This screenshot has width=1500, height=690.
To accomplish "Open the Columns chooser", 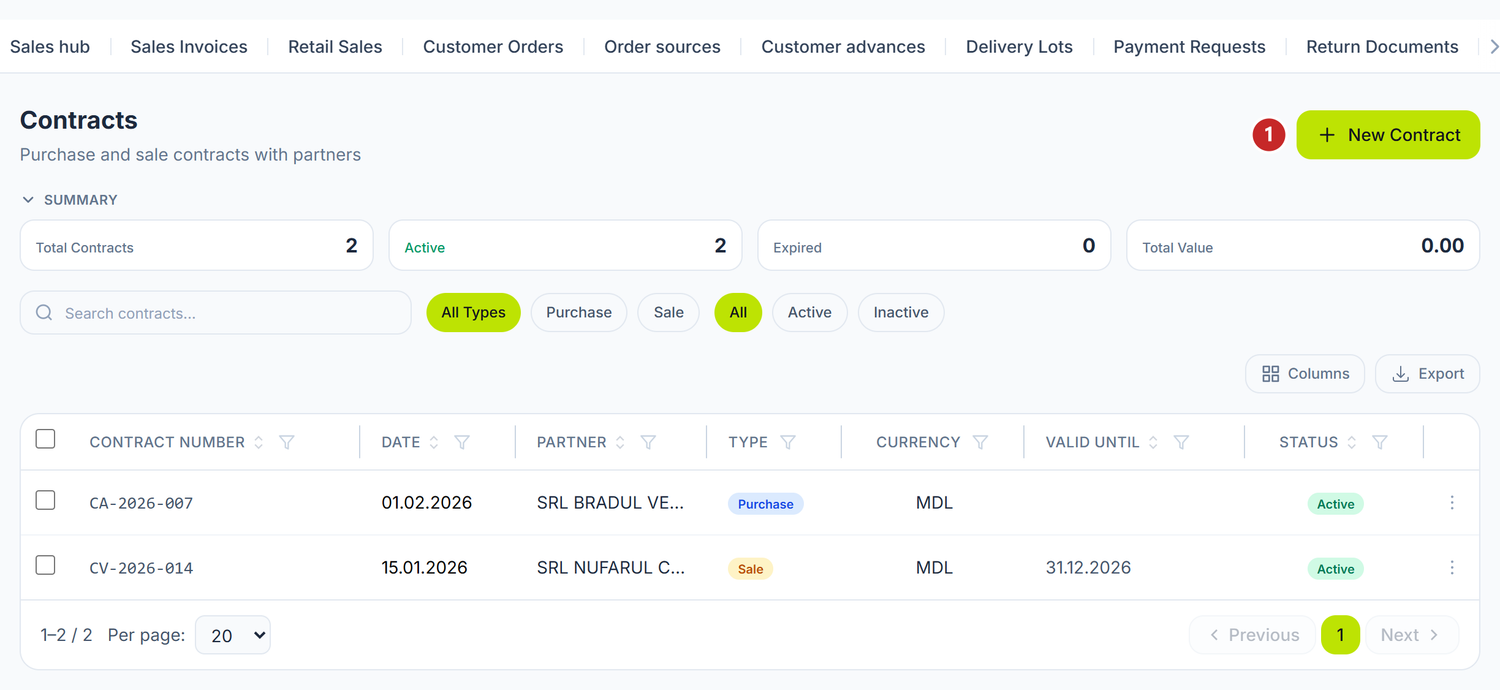I will (x=1305, y=374).
